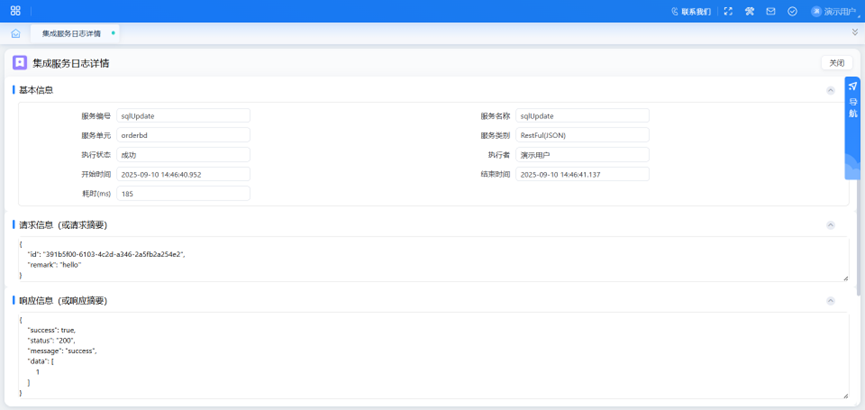
Task: Click the 服务名称 input field
Action: (583, 116)
